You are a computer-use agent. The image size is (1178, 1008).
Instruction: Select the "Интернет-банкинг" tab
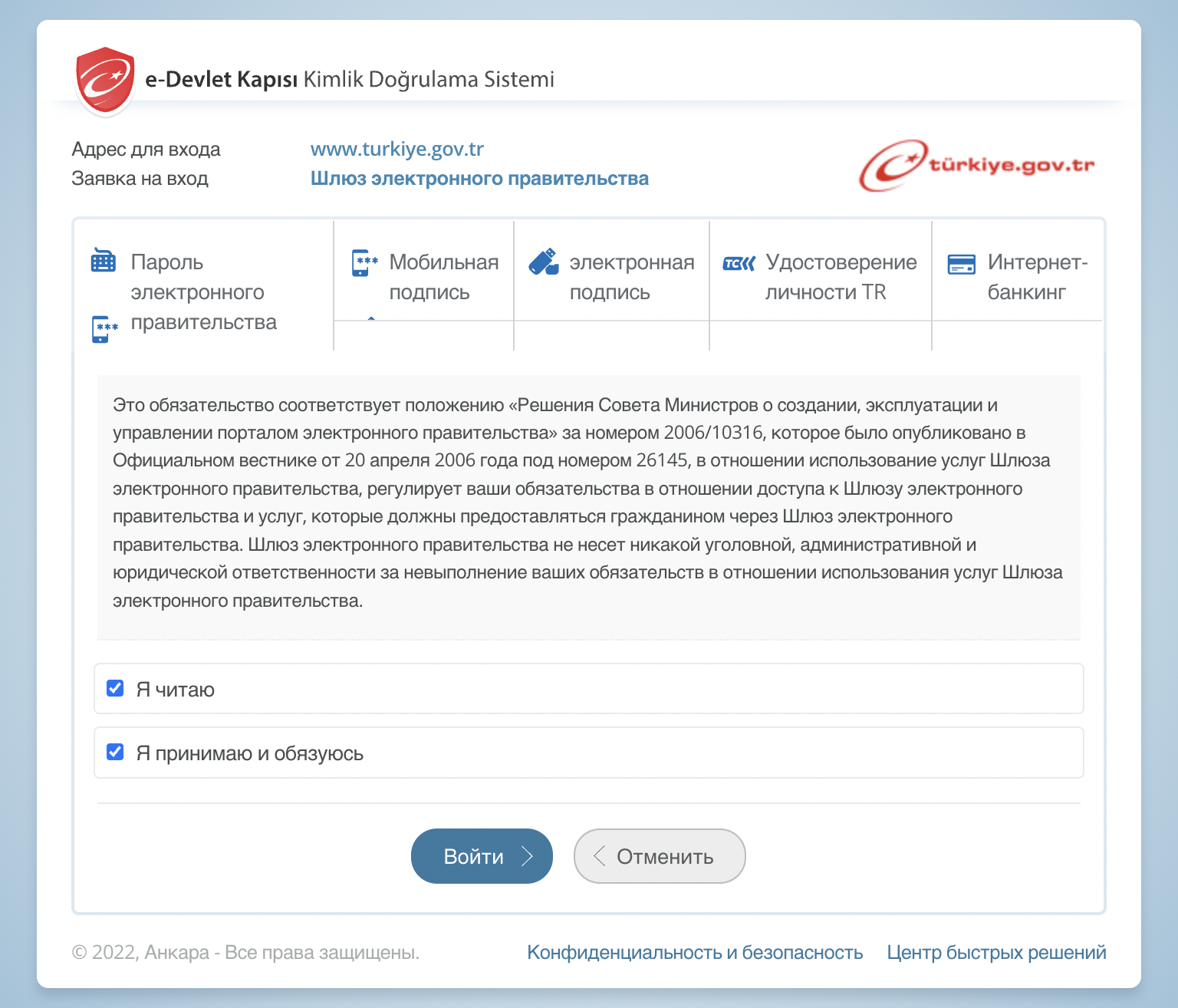click(x=1036, y=277)
